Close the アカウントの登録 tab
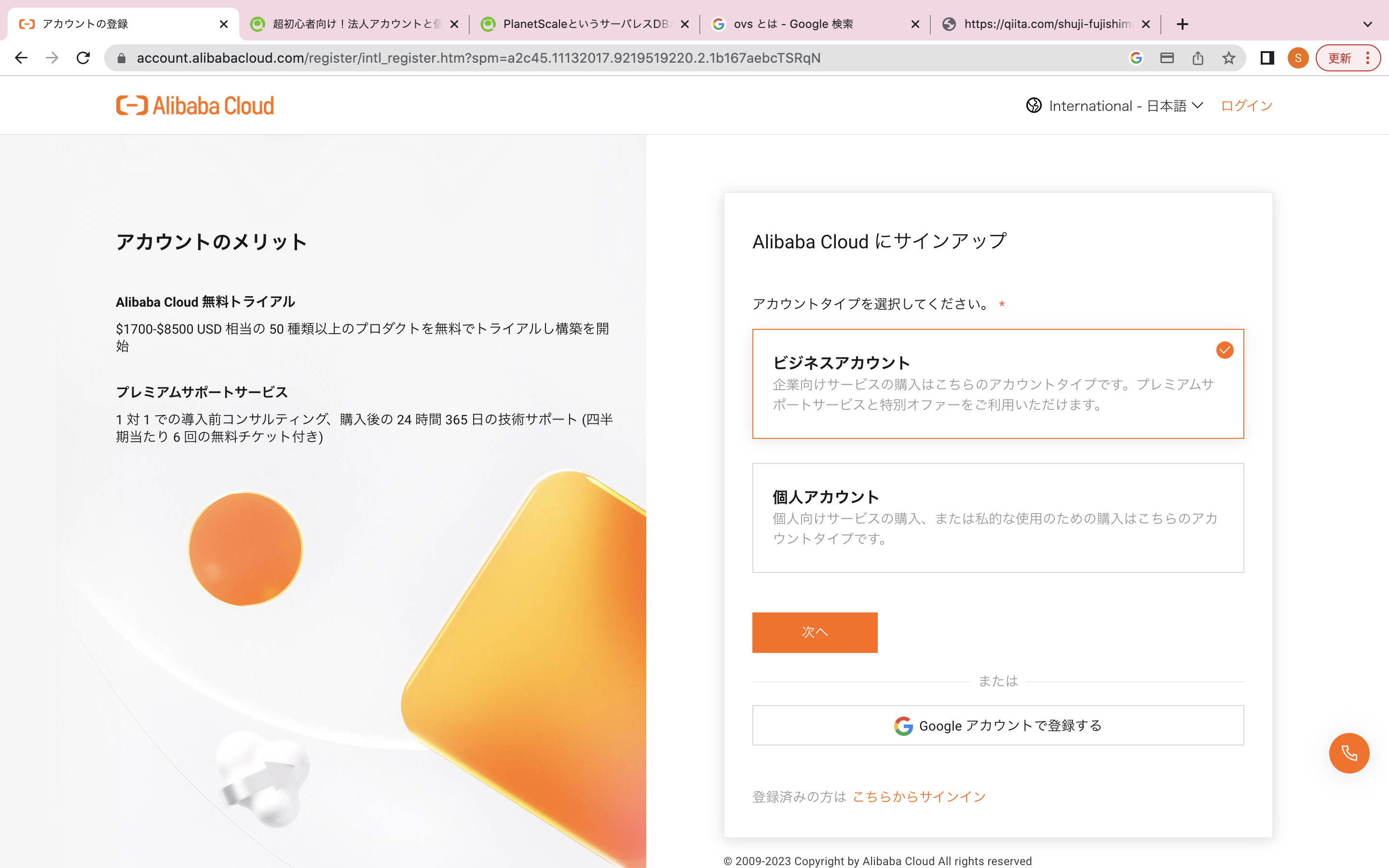This screenshot has height=868, width=1389. coord(224,24)
